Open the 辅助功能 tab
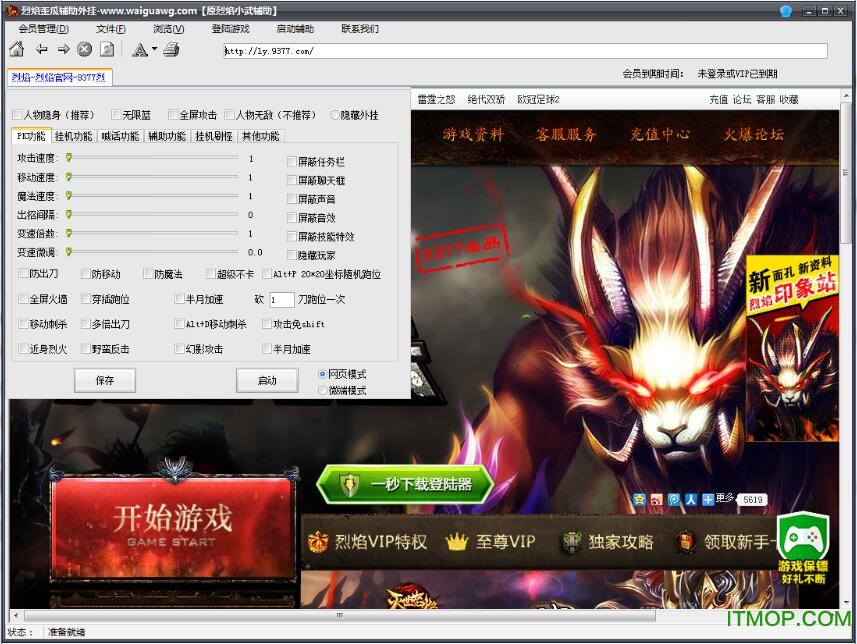Viewport: 857px width, 644px height. click(x=167, y=136)
